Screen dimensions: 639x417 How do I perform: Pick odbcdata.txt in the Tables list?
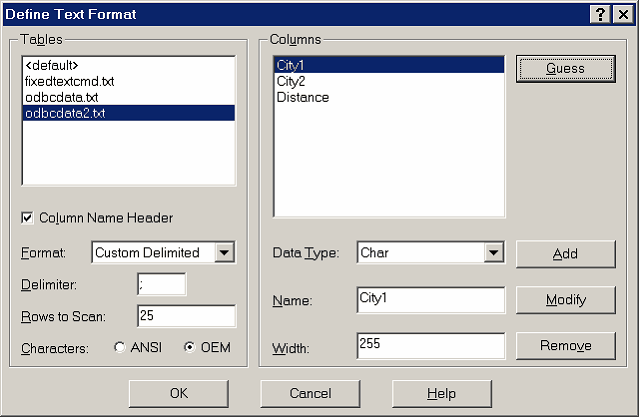(x=60, y=96)
